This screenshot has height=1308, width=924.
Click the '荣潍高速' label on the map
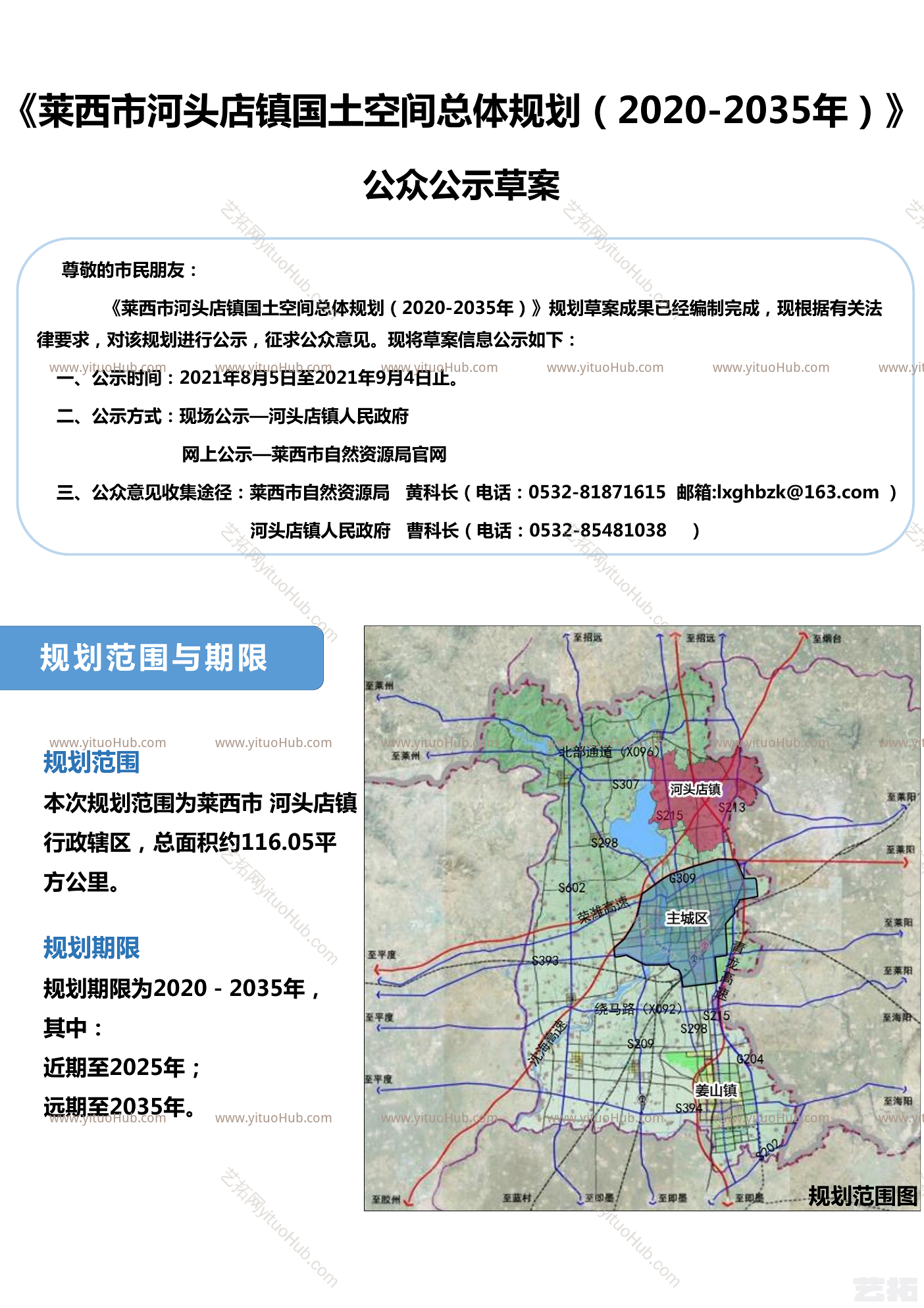(603, 908)
